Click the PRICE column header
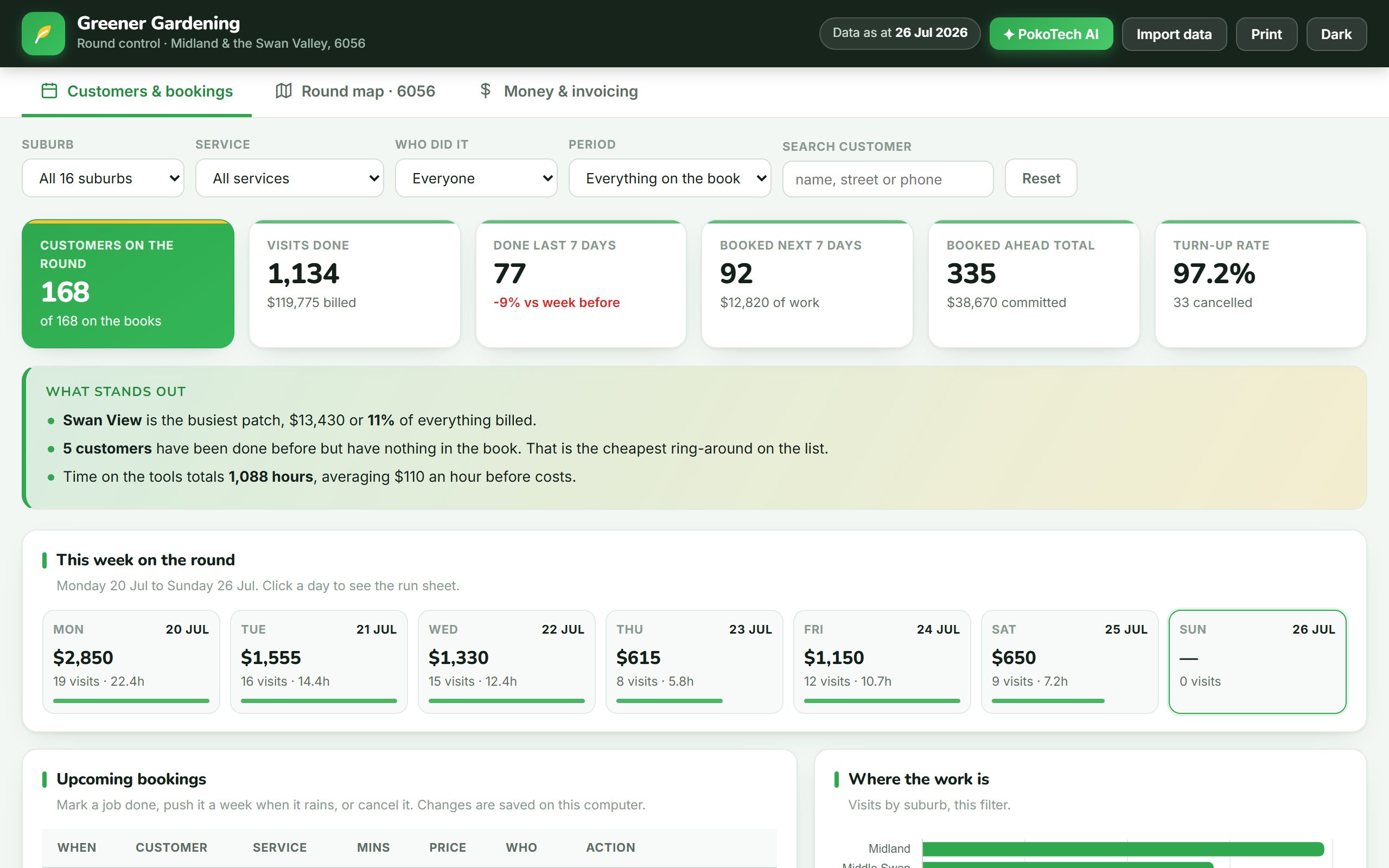The height and width of the screenshot is (868, 1389). [x=448, y=847]
